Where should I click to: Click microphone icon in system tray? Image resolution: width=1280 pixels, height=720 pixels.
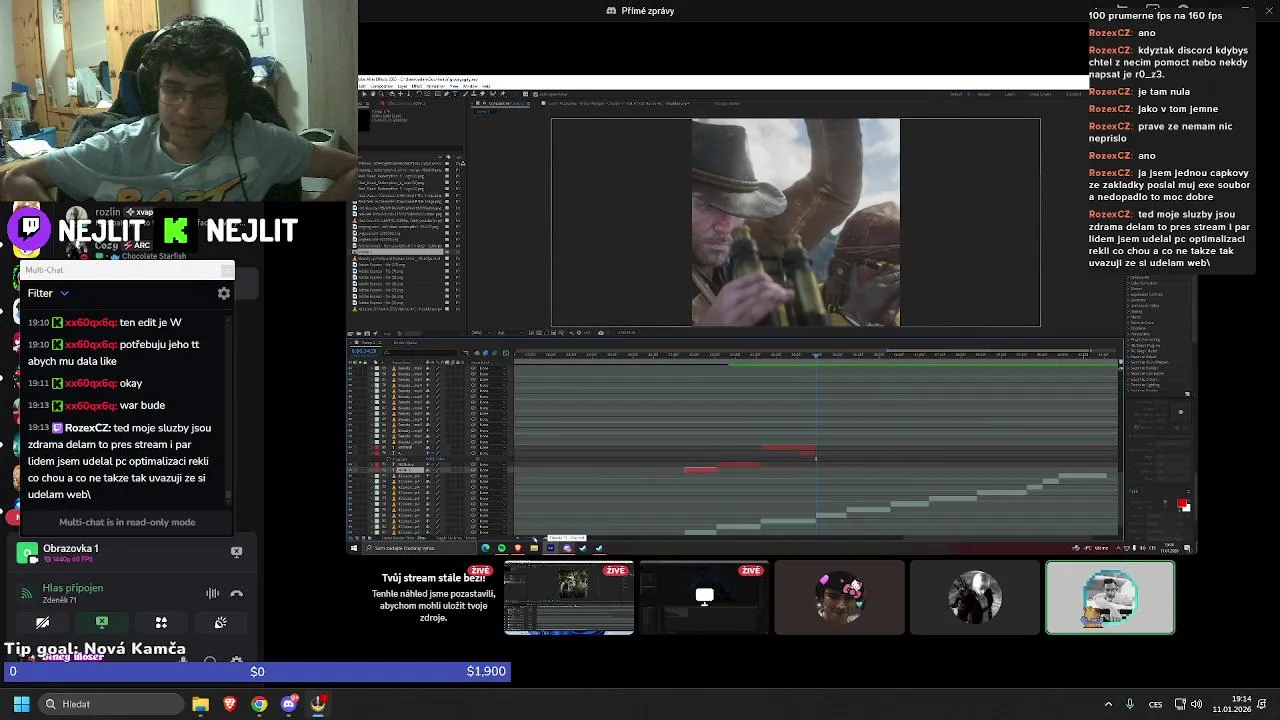(x=1130, y=704)
